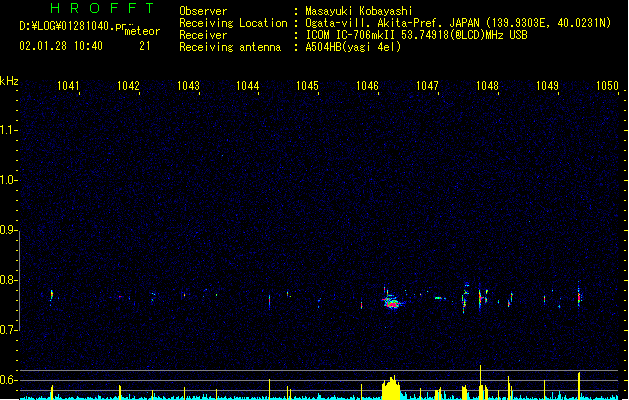Click the HROFFT title text
This screenshot has height=400, width=629.
pyautogui.click(x=102, y=8)
